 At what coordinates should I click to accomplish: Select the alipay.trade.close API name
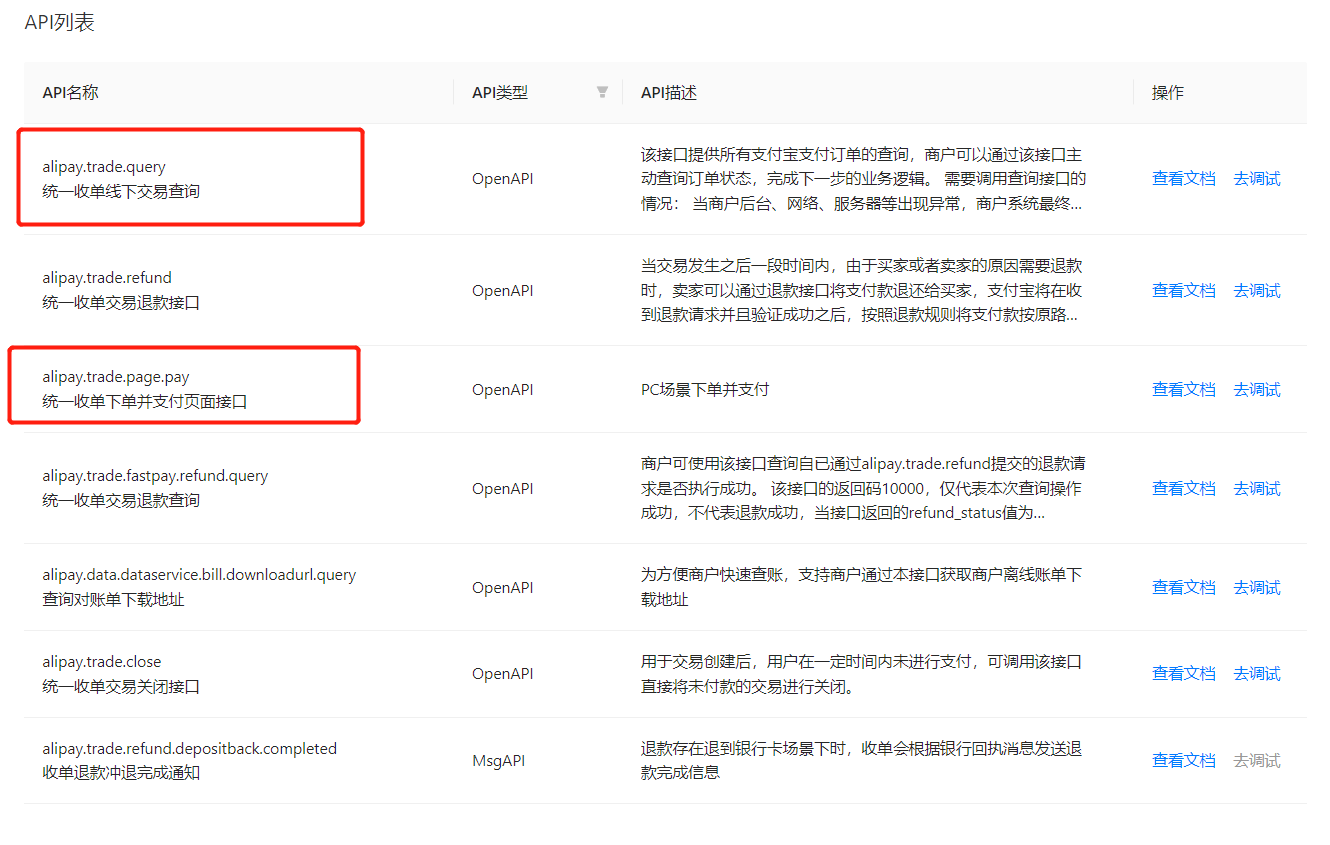pyautogui.click(x=102, y=662)
